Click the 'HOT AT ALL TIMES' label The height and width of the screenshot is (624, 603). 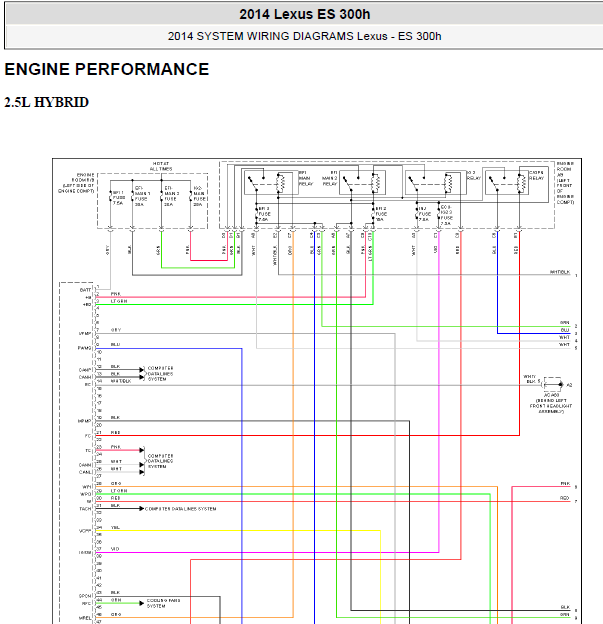(161, 166)
